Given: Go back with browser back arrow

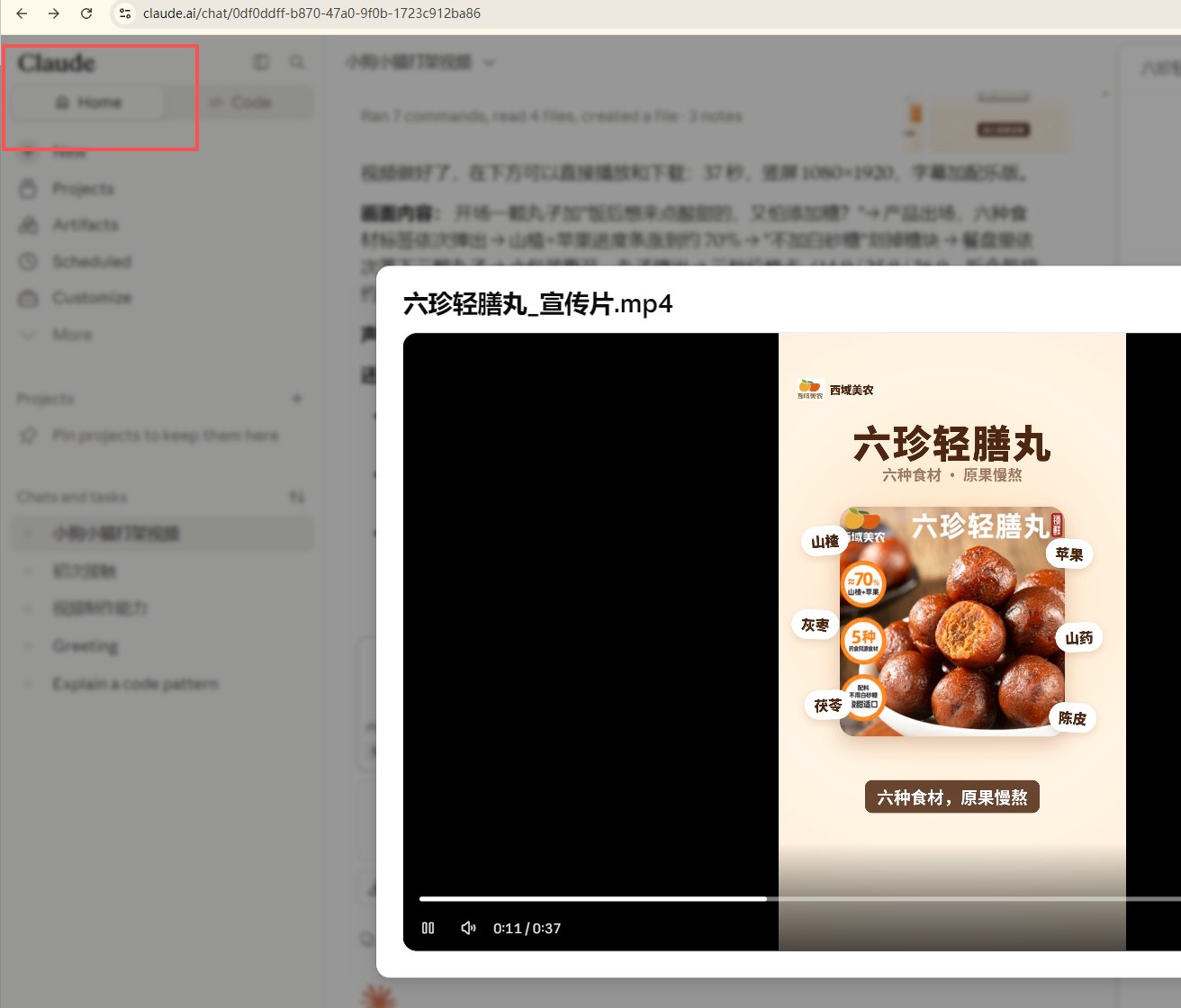Looking at the screenshot, I should tap(23, 13).
